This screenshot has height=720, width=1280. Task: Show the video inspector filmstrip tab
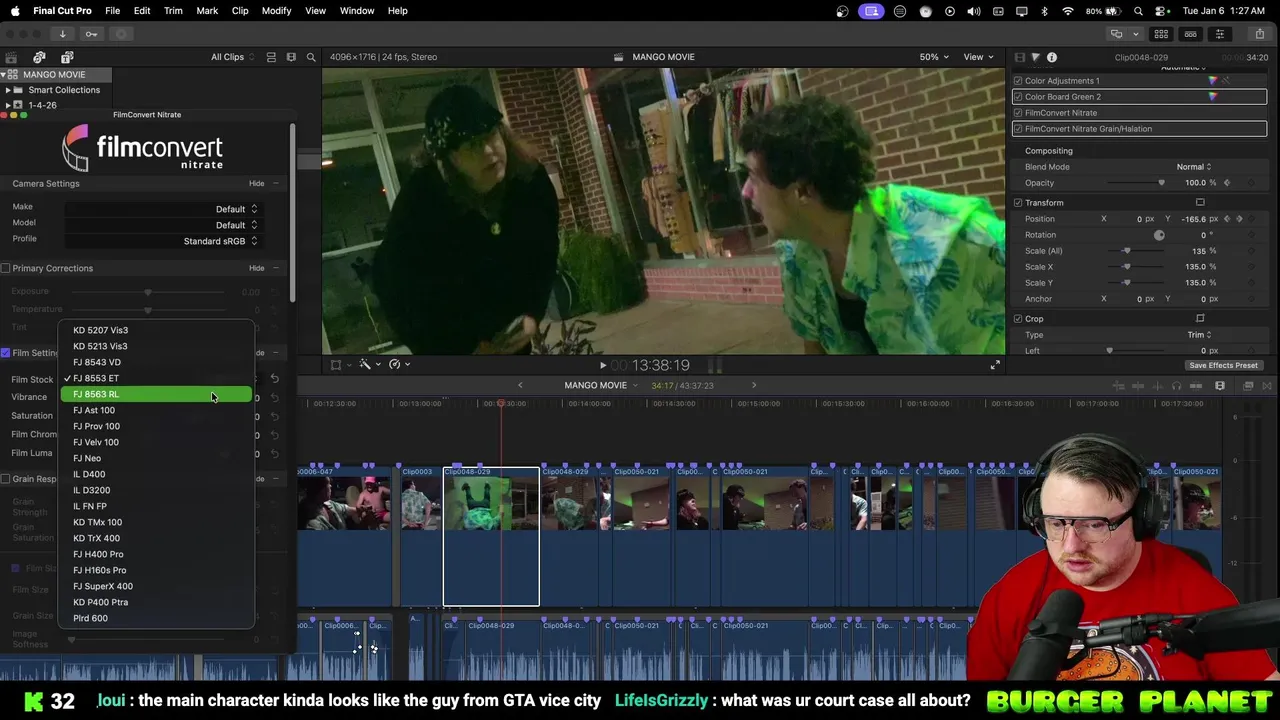pyautogui.click(x=1019, y=58)
